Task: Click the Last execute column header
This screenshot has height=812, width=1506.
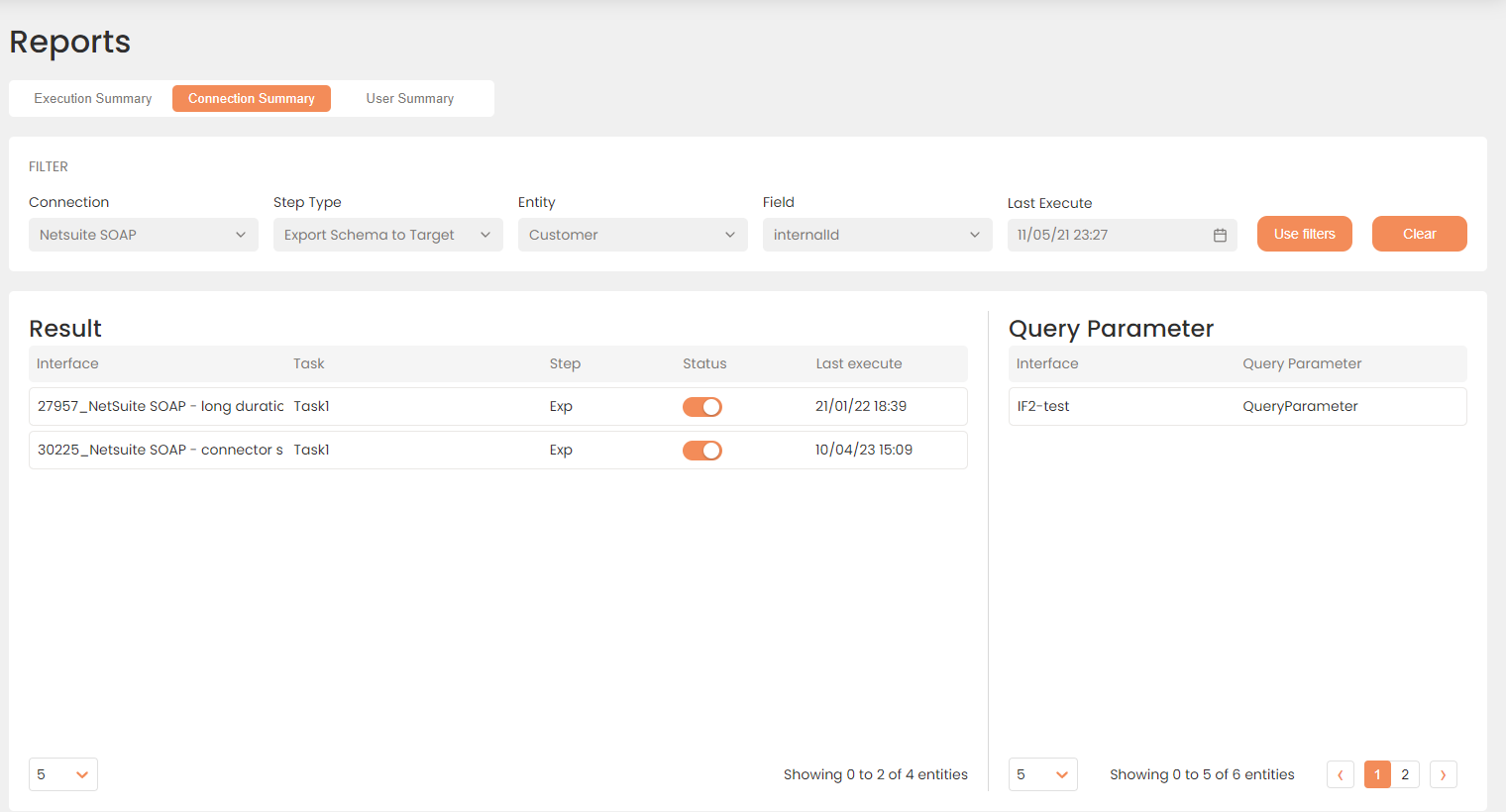Action: pos(859,363)
